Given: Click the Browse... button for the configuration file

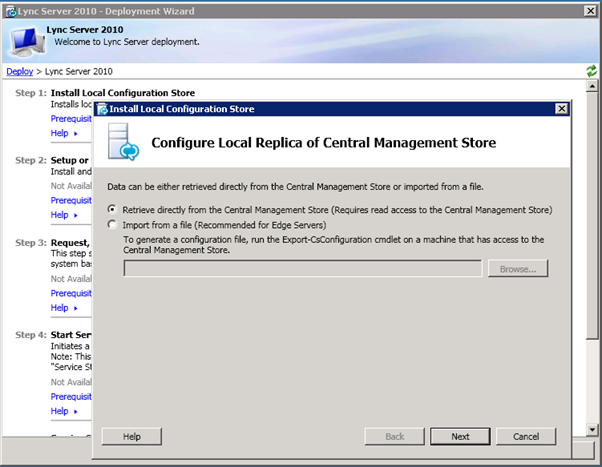Looking at the screenshot, I should point(518,269).
